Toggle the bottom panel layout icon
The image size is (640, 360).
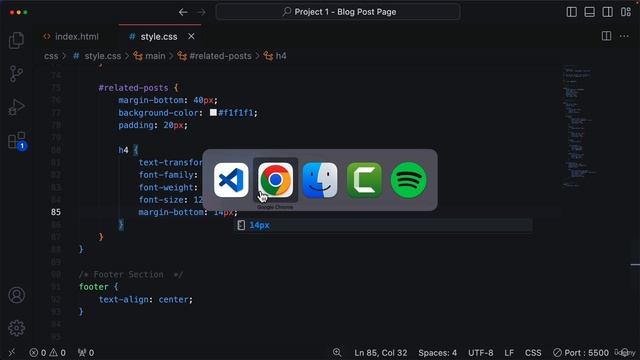point(589,12)
